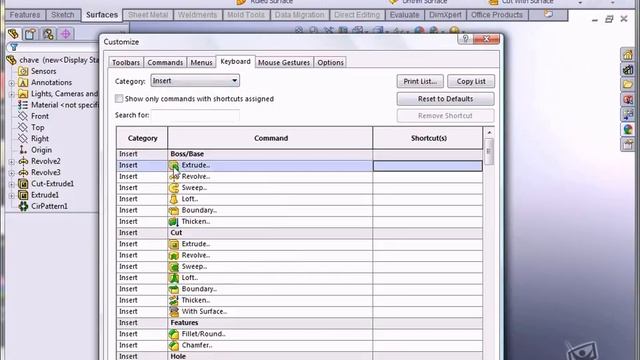Sort by the Shortcut(s) column header

[x=428, y=138]
